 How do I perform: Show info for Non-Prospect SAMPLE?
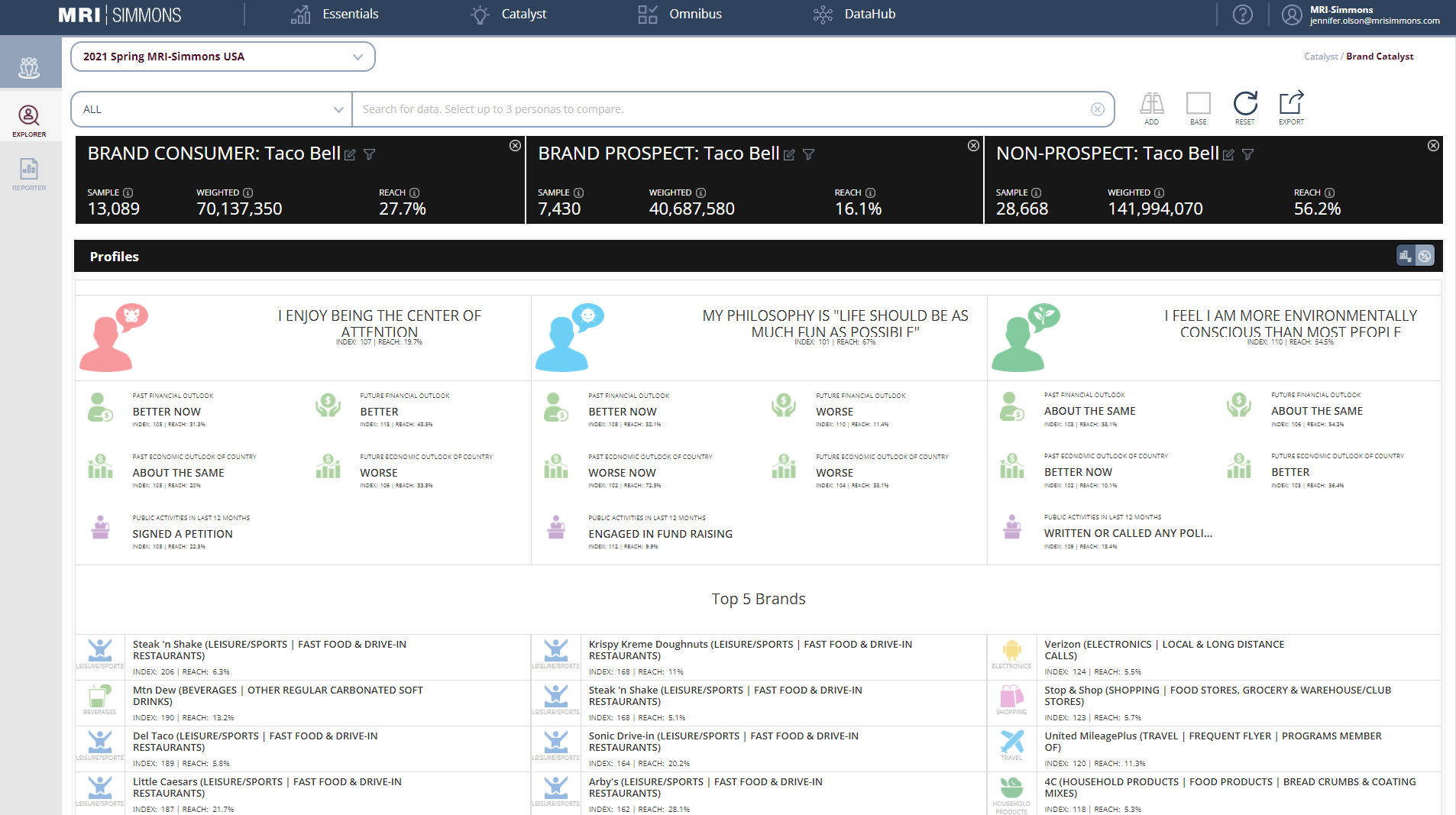[x=1037, y=192]
